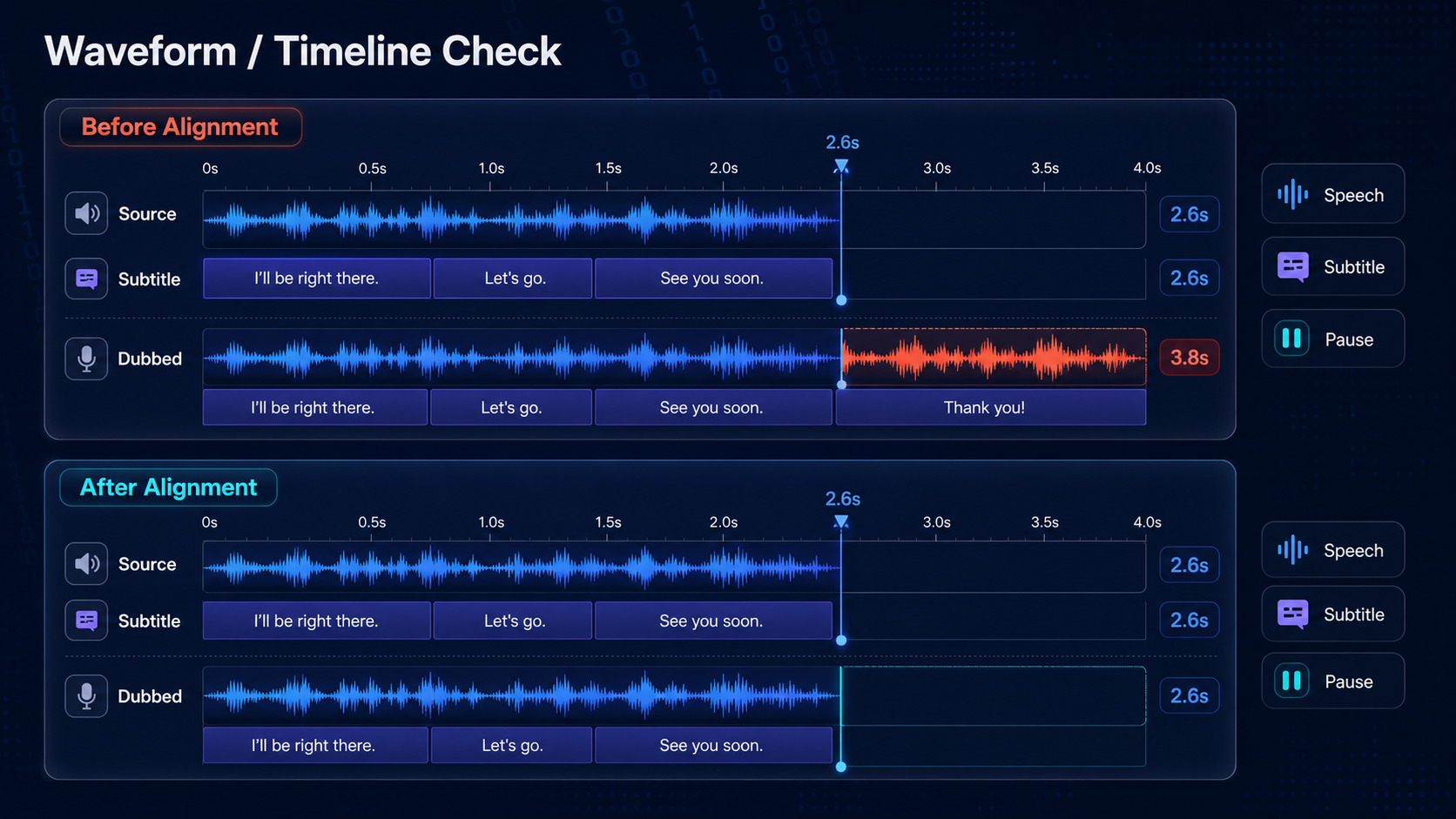
Task: Select the "Thank you!" dubbed subtitle segment
Action: click(x=991, y=407)
